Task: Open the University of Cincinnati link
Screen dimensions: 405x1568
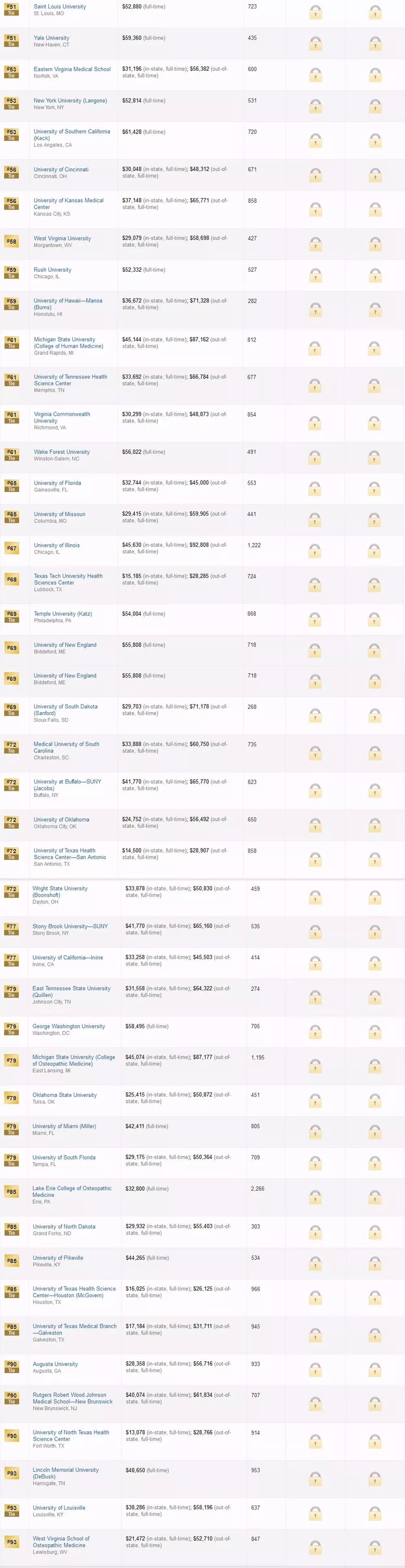Action: tap(61, 170)
